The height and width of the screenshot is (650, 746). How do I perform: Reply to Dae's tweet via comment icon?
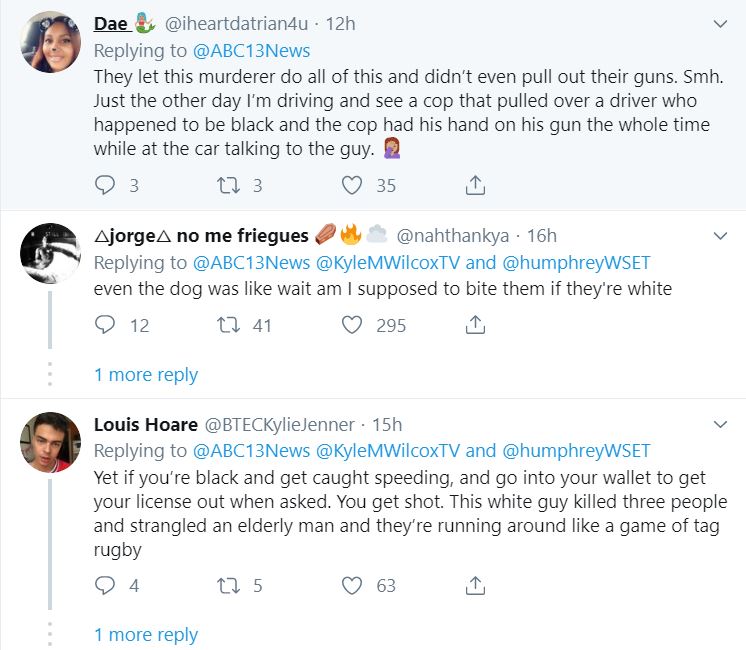(105, 185)
